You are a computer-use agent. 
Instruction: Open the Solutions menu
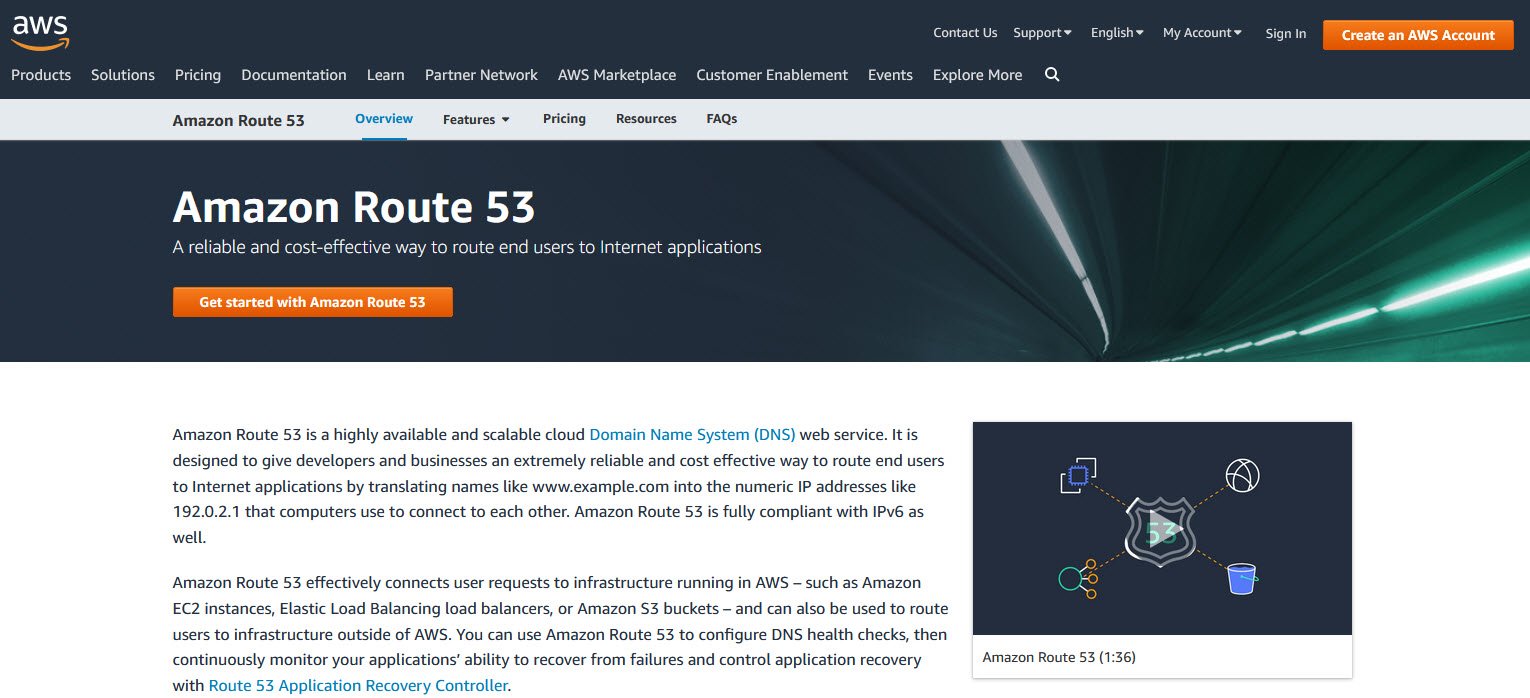(123, 75)
